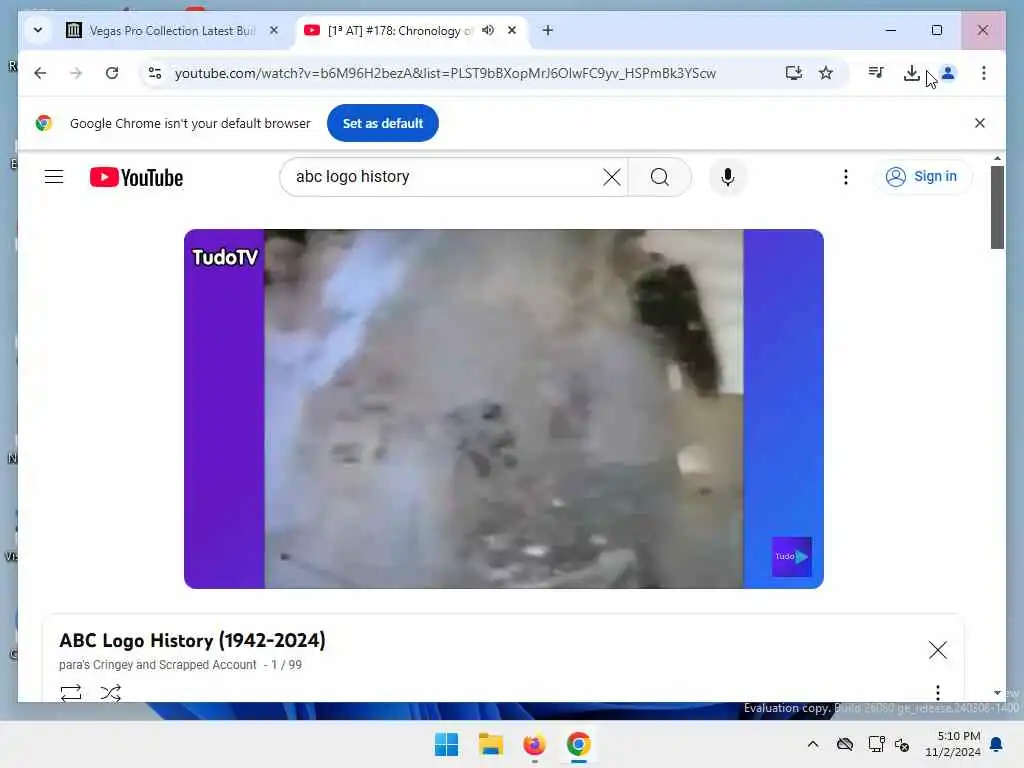Click the video player
This screenshot has height=768, width=1024.
(504, 409)
